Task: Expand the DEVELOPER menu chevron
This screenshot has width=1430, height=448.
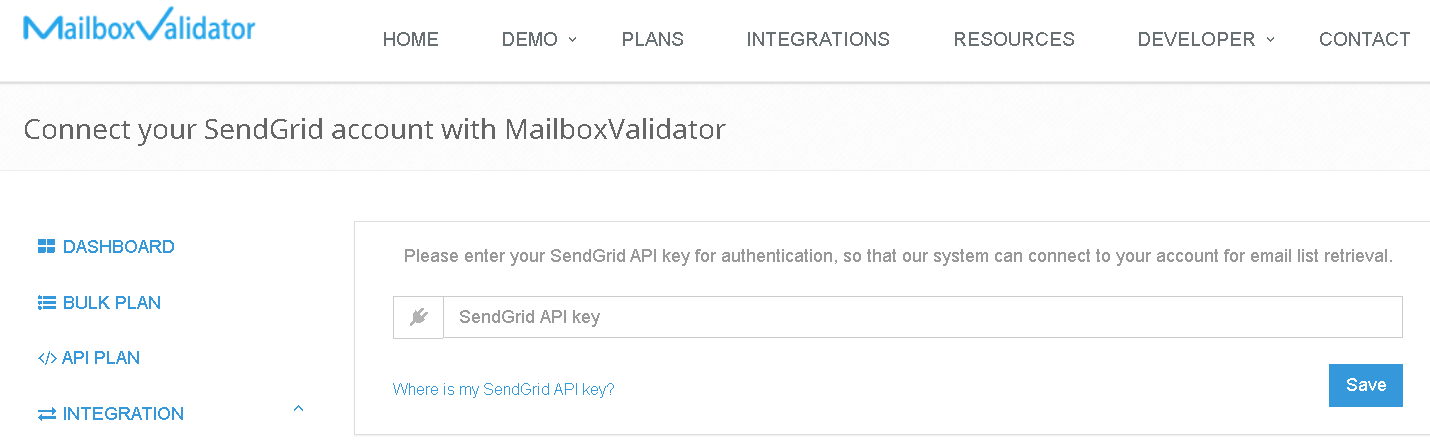Action: pyautogui.click(x=1270, y=40)
